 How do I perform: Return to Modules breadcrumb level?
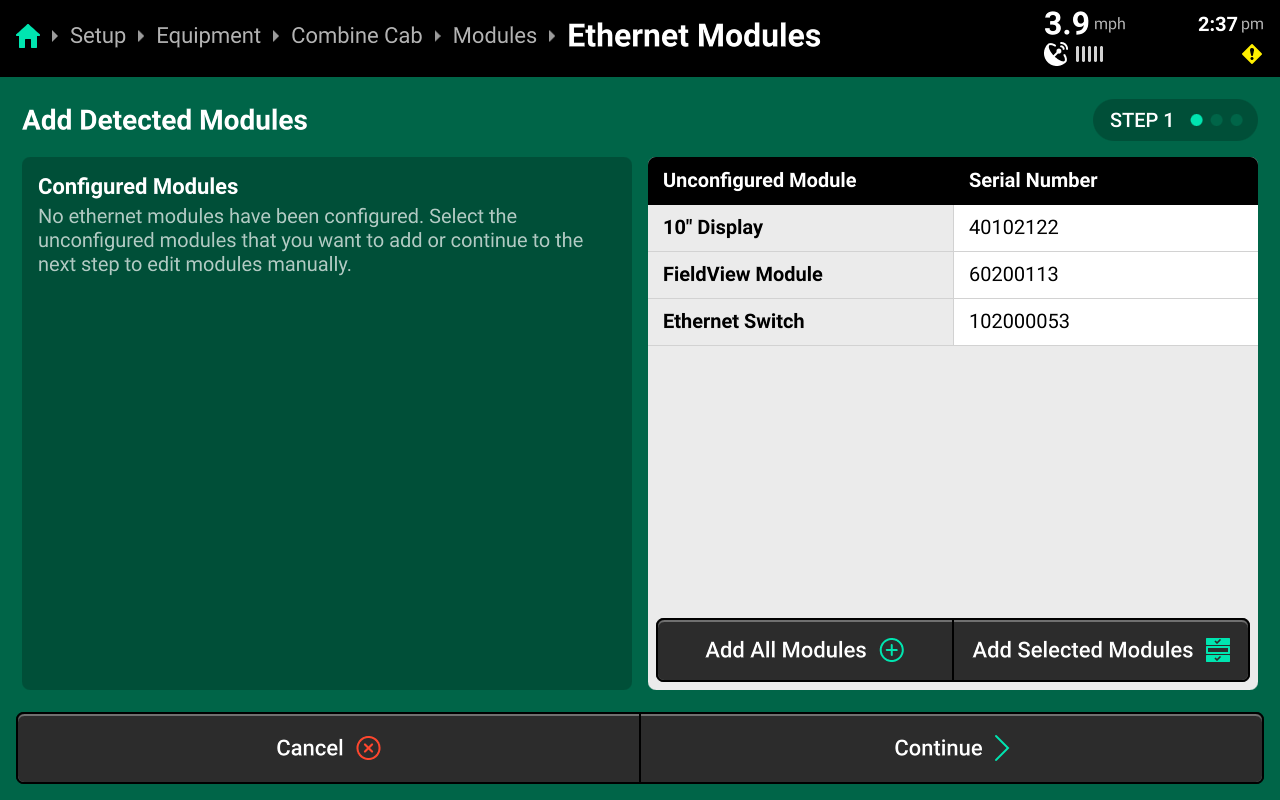click(494, 36)
